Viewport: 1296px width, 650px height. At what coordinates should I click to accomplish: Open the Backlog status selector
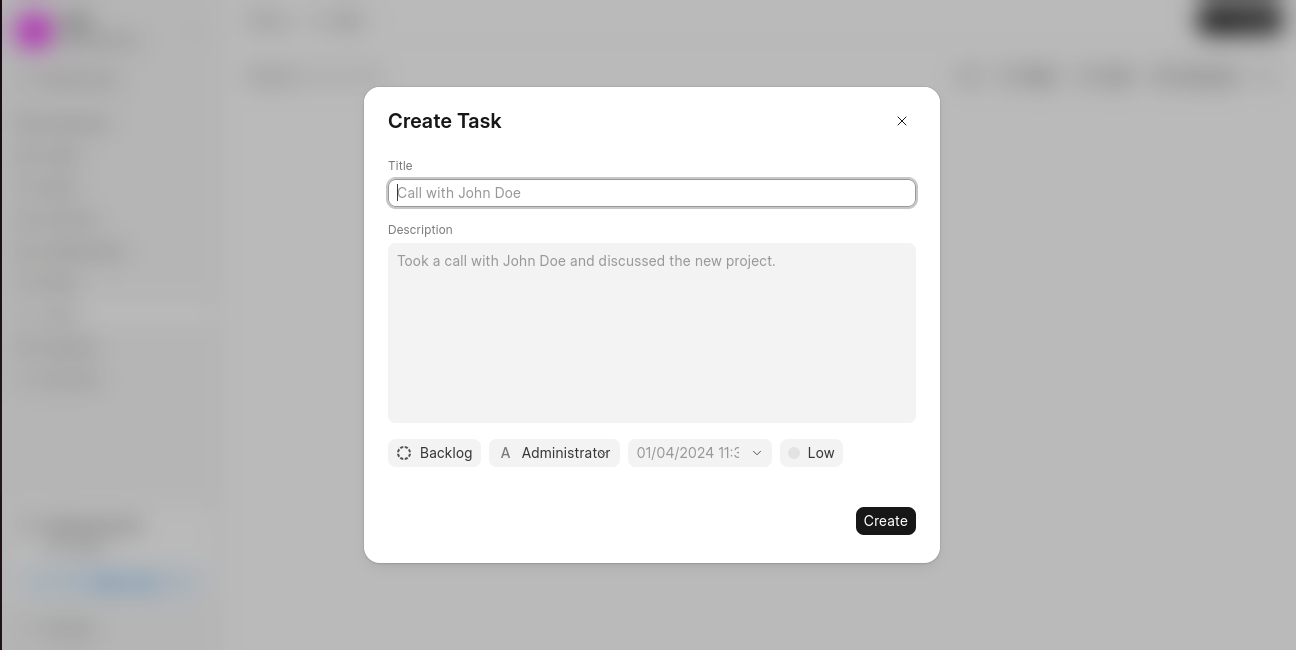[435, 453]
